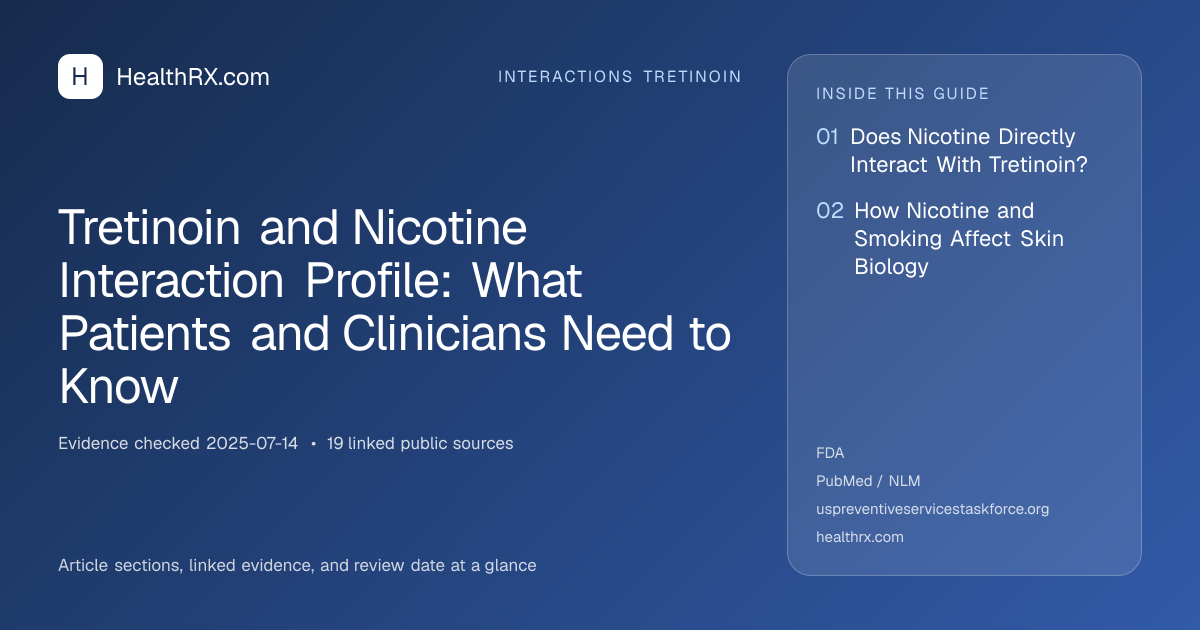Select the PubMed / NLM source entry

(868, 481)
